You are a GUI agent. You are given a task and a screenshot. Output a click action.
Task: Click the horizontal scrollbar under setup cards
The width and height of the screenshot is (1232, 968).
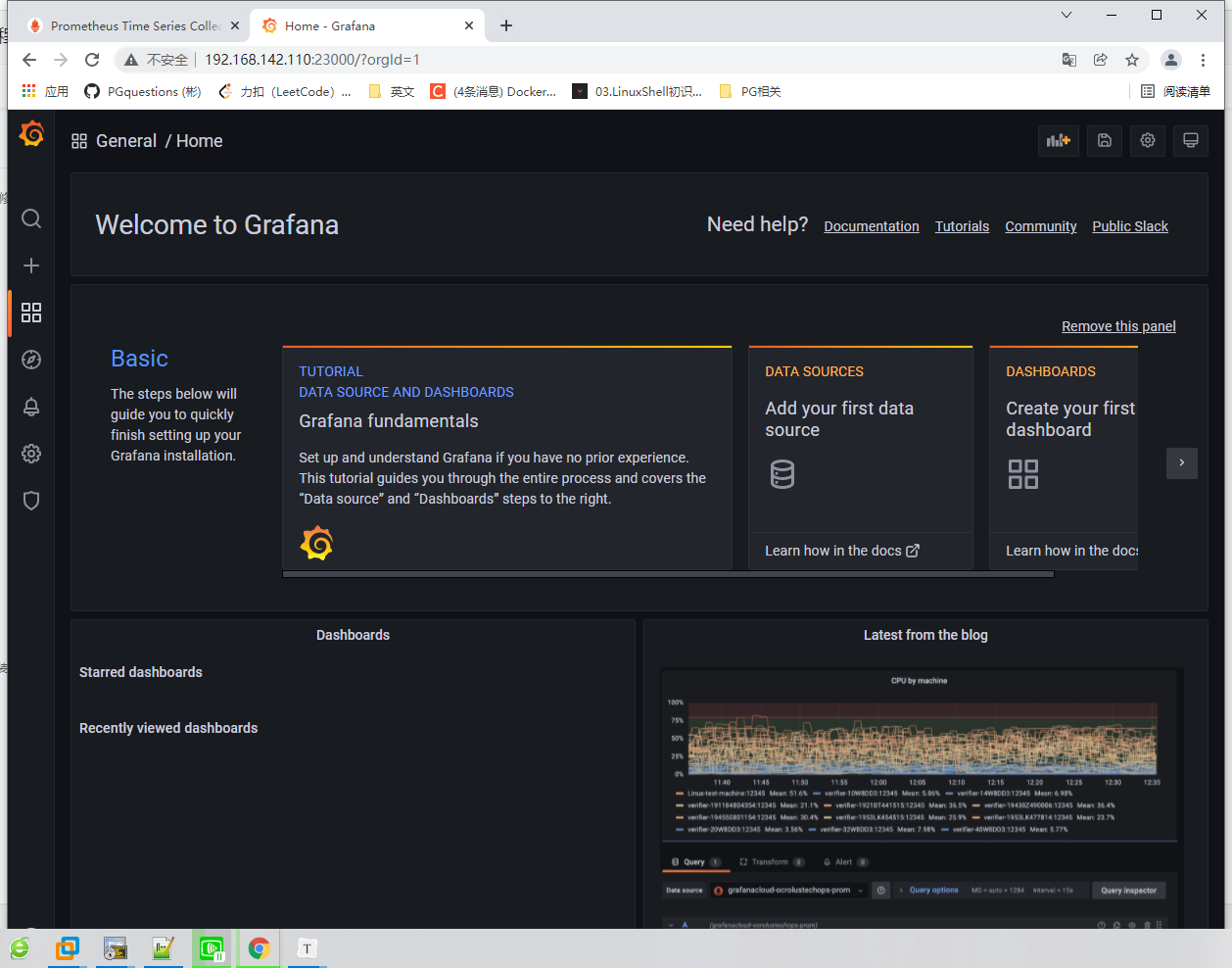coord(668,574)
